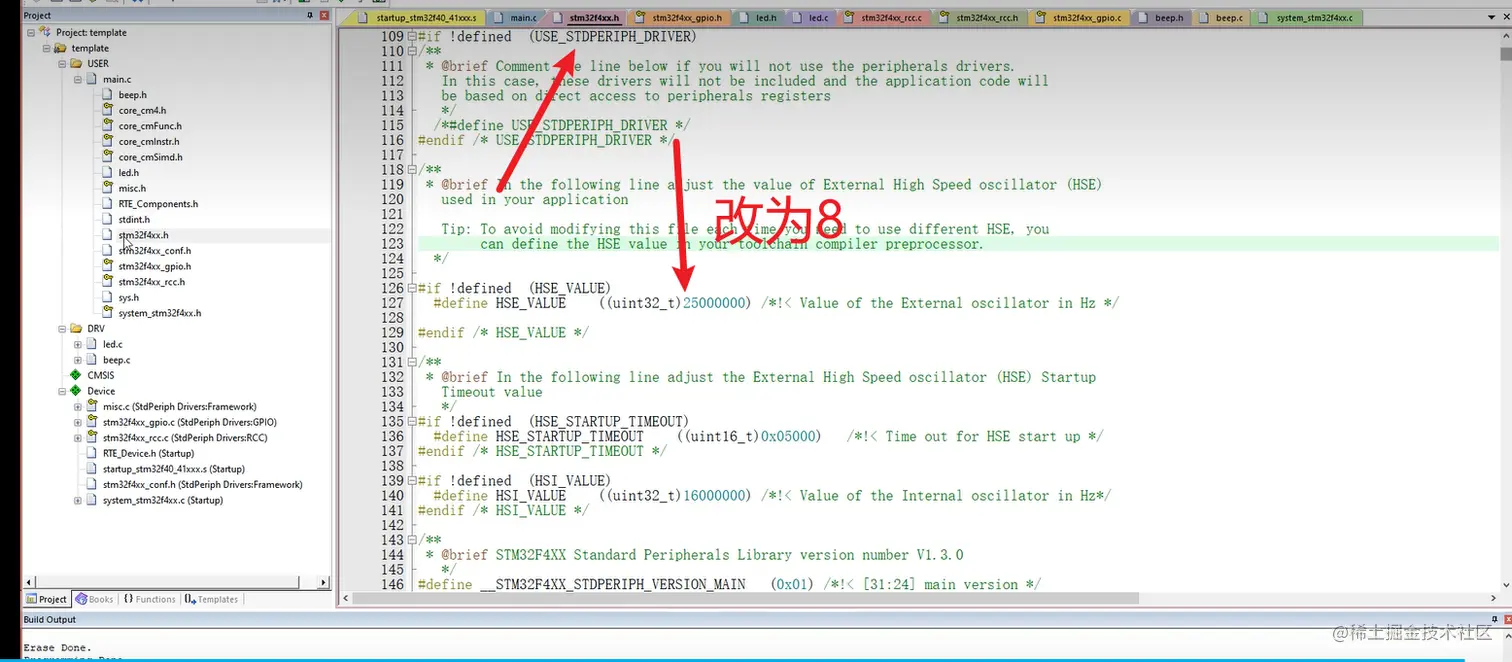Click the file icon beside core_cmInstr.h
This screenshot has height=662, width=1512.
(x=108, y=141)
